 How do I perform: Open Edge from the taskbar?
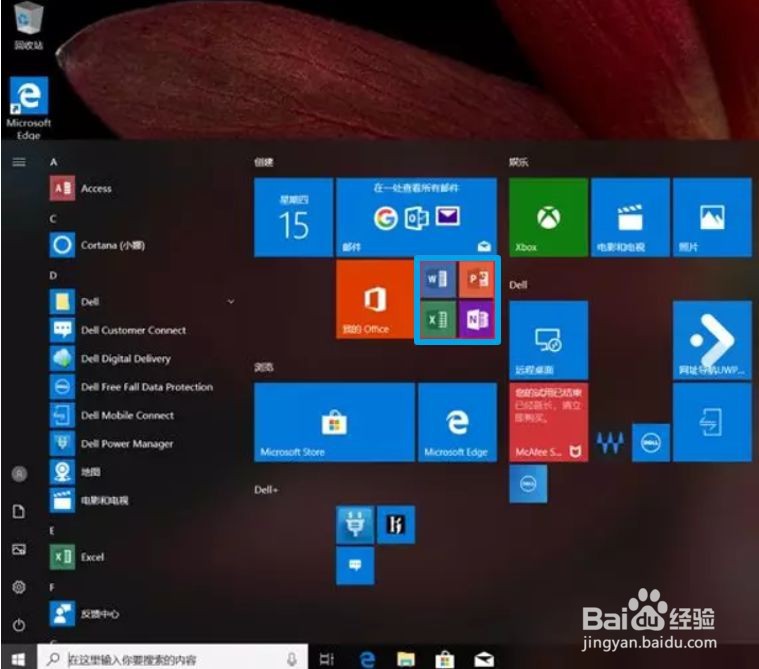coord(368,659)
